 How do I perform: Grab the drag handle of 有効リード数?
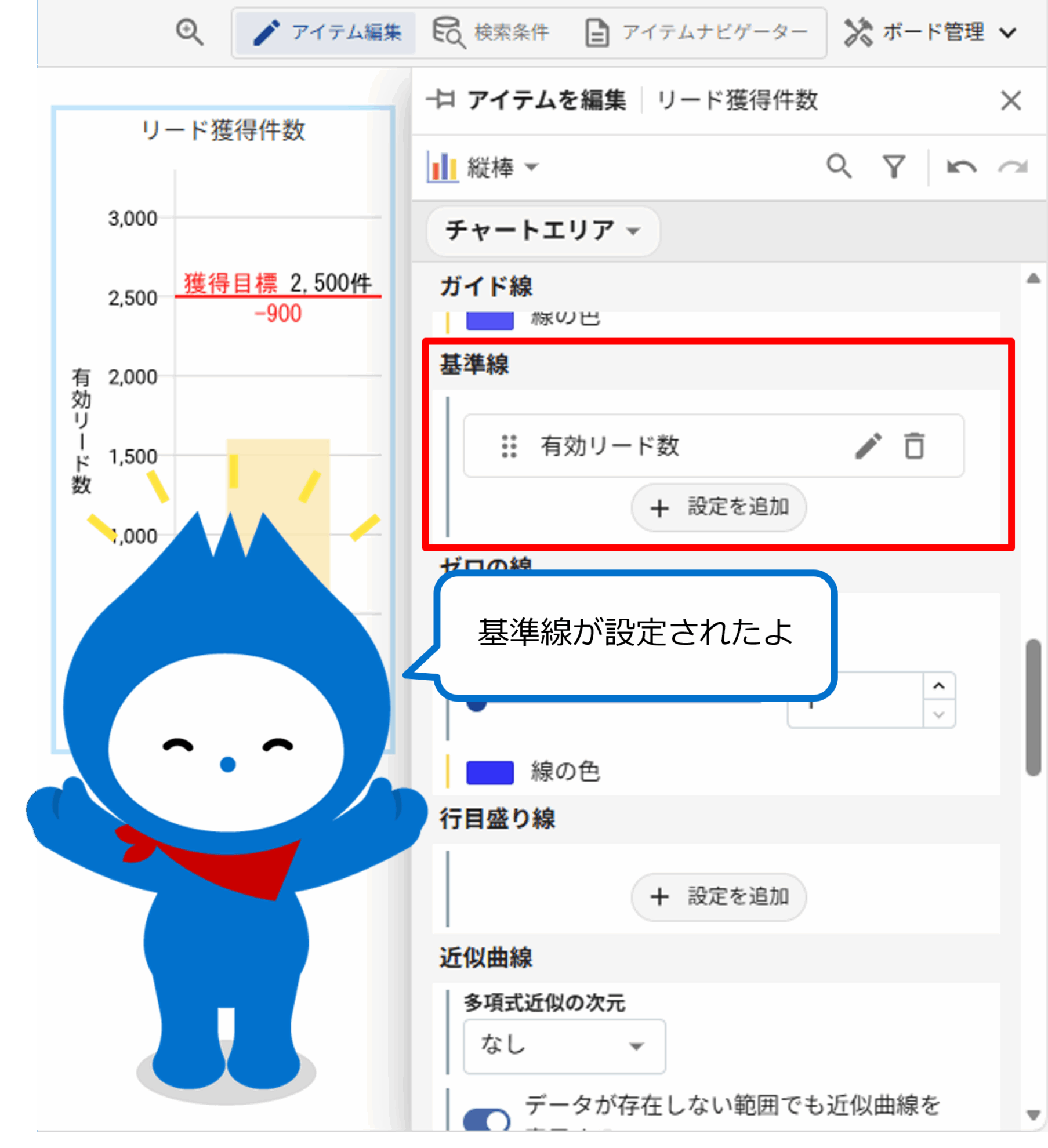point(509,446)
